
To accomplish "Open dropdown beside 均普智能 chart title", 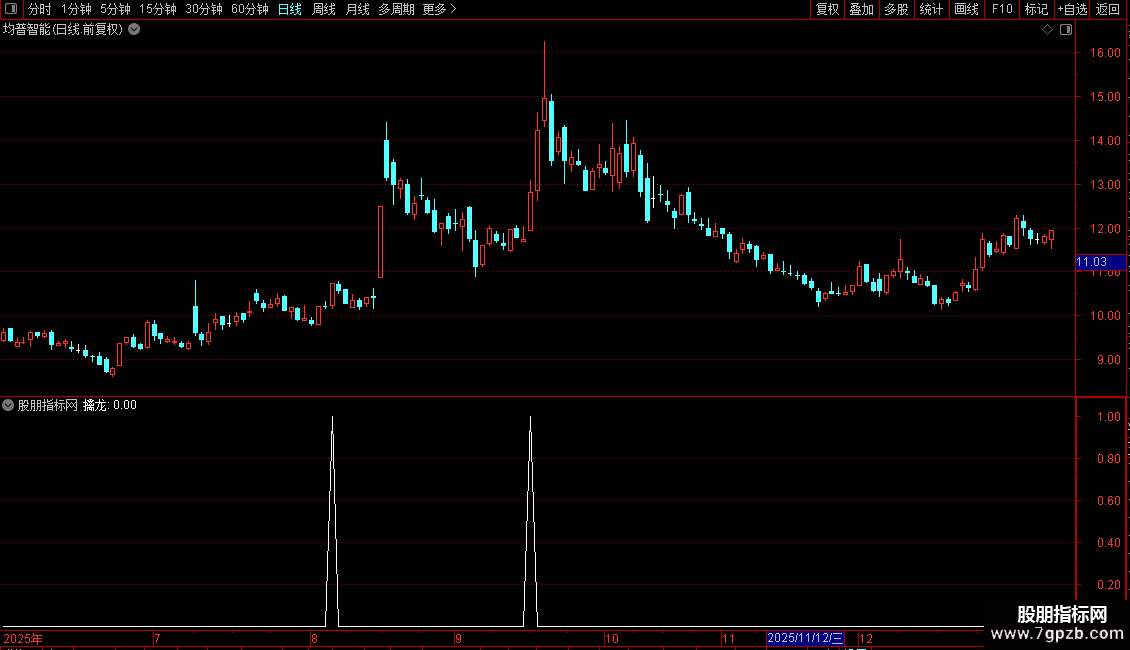I will 134,30.
